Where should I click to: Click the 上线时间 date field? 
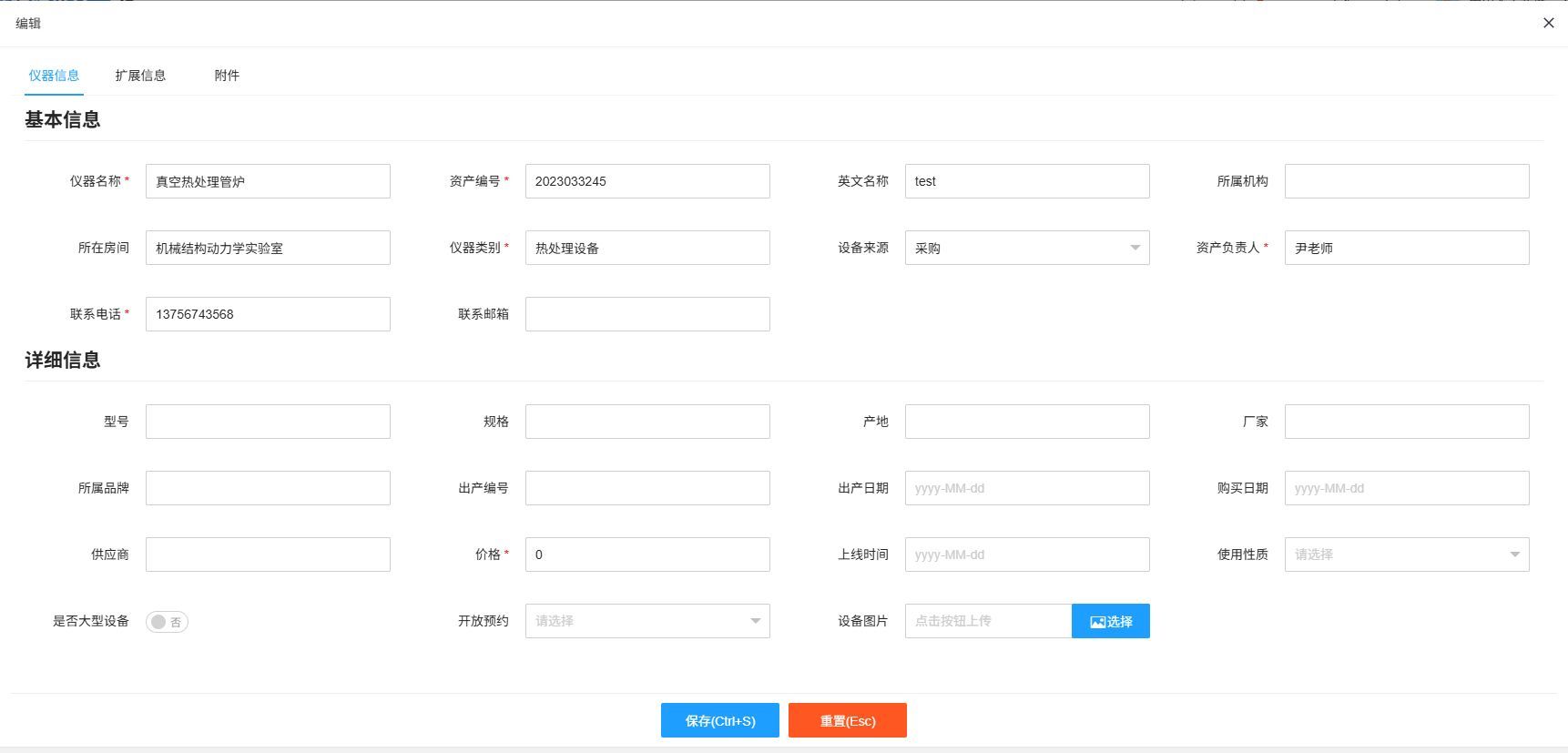tap(1026, 555)
